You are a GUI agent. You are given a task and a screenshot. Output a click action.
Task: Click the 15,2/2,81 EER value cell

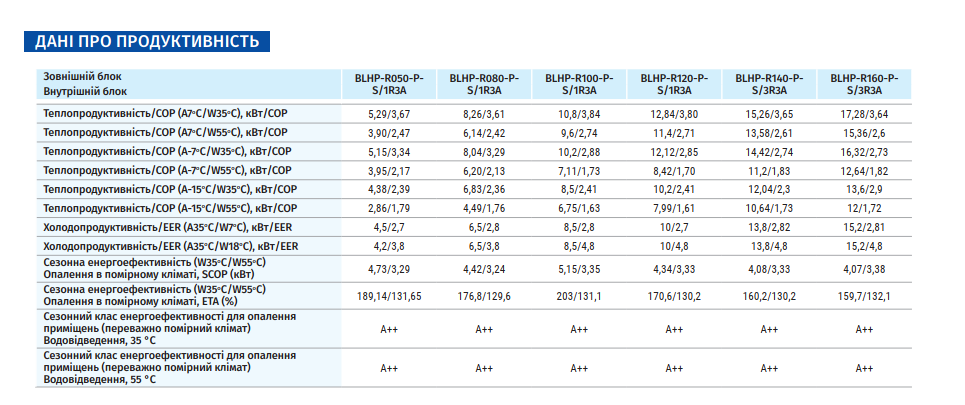coord(864,227)
